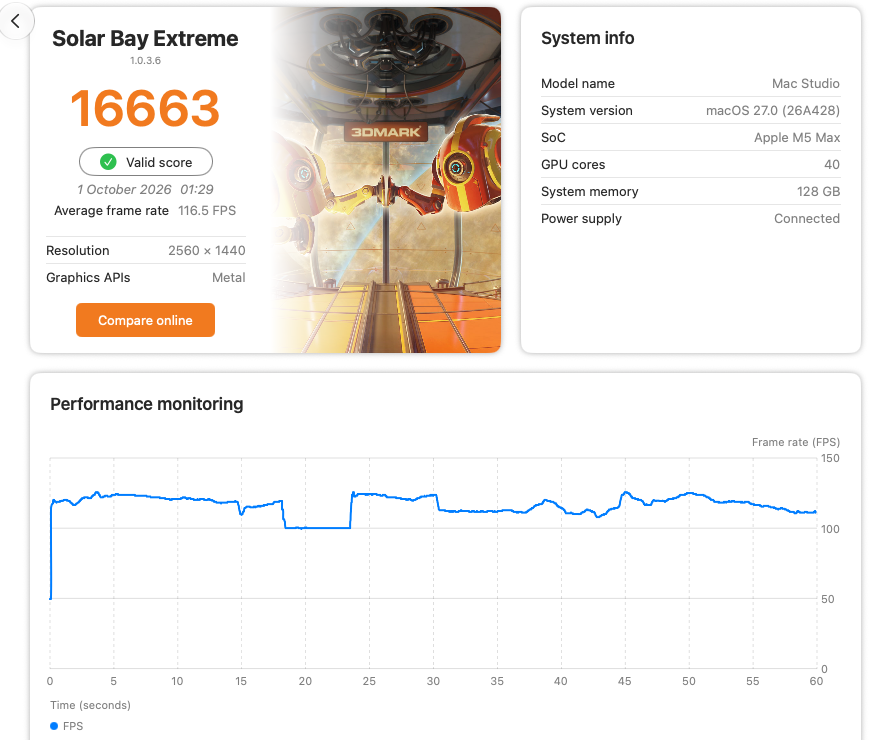Click the Power supply value Connected
The image size is (871, 740).
pos(807,218)
